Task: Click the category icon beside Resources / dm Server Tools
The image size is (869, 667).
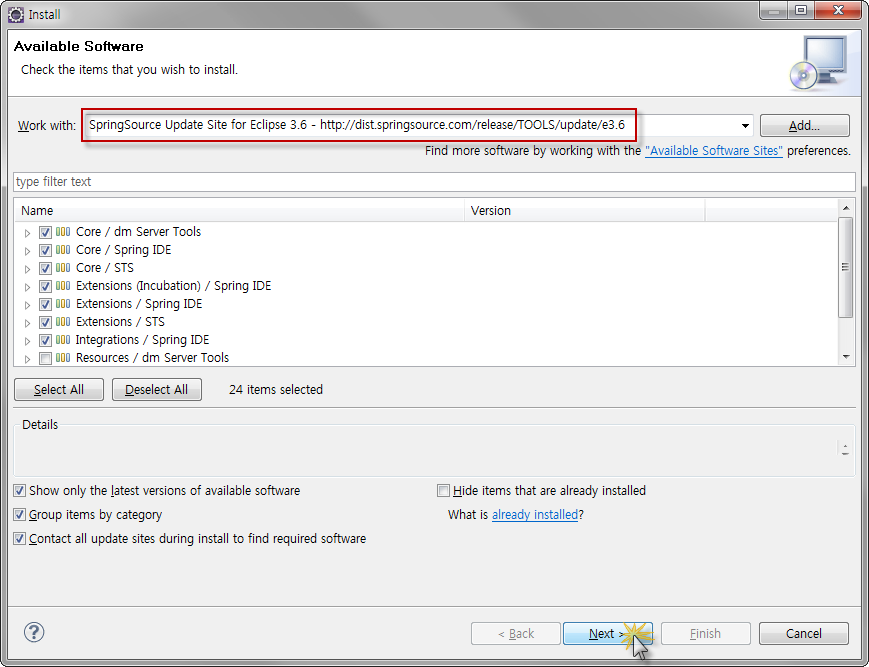Action: 63,358
